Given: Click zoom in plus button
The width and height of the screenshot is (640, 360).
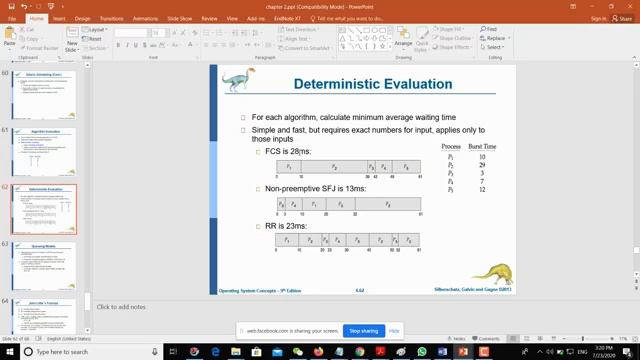Looking at the screenshot, I should (612, 339).
